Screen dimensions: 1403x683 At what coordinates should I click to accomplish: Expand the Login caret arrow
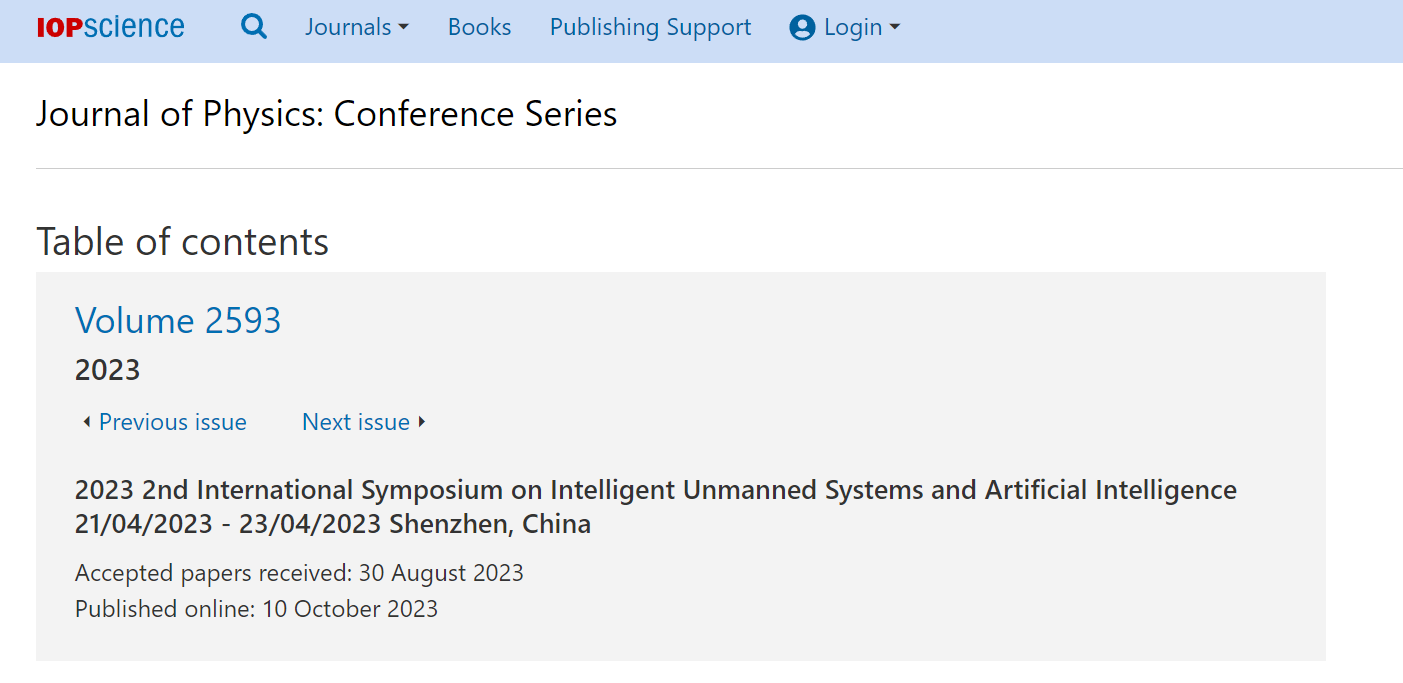point(894,28)
